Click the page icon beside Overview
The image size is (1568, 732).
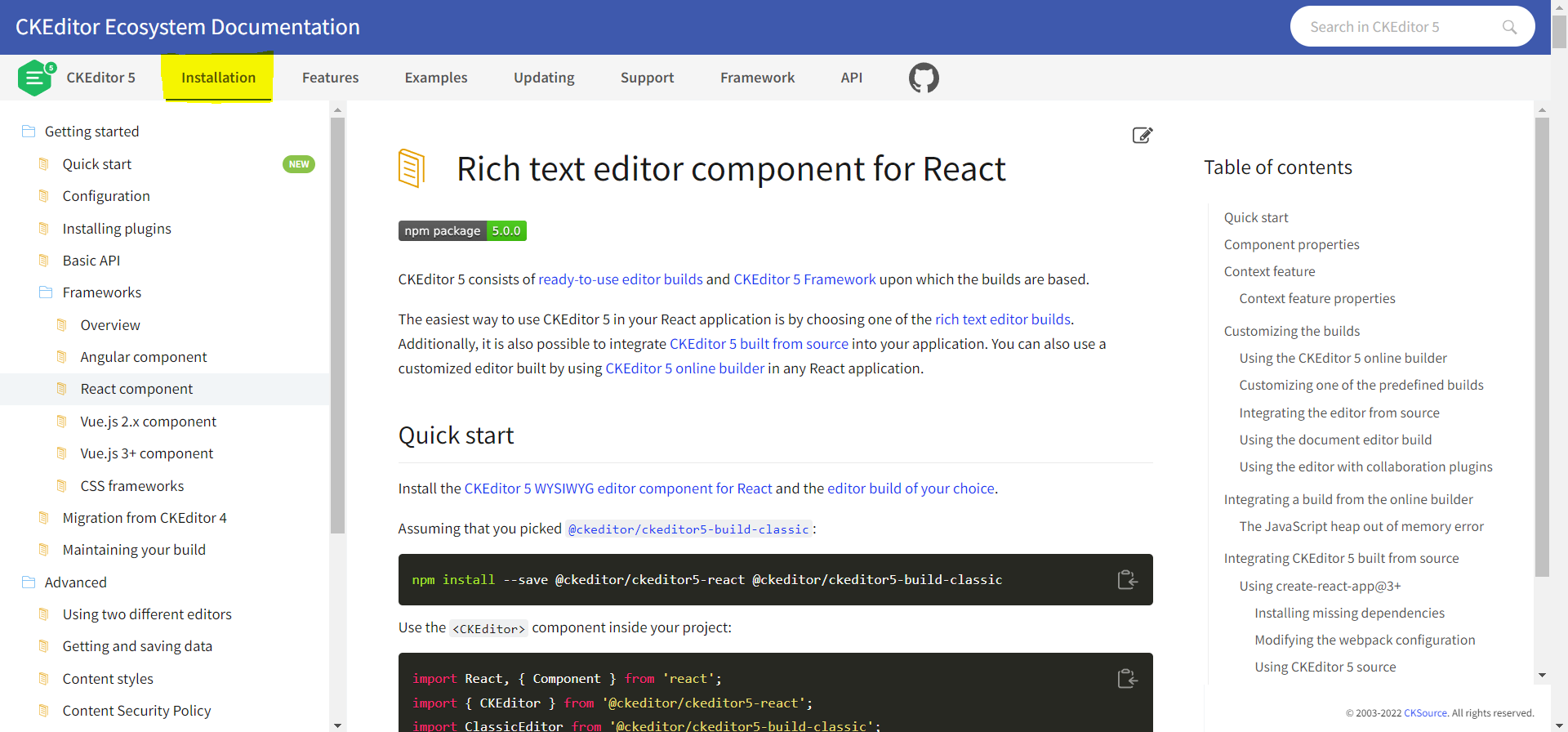tap(62, 324)
